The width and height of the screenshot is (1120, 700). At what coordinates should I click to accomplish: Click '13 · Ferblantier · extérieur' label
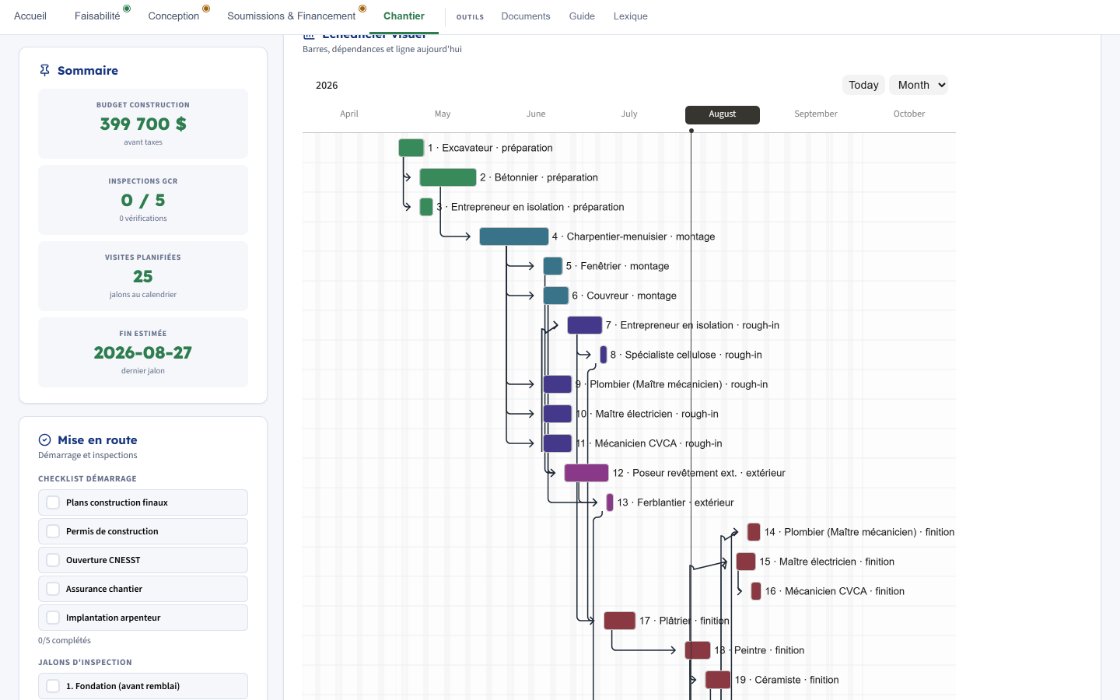[x=675, y=503]
